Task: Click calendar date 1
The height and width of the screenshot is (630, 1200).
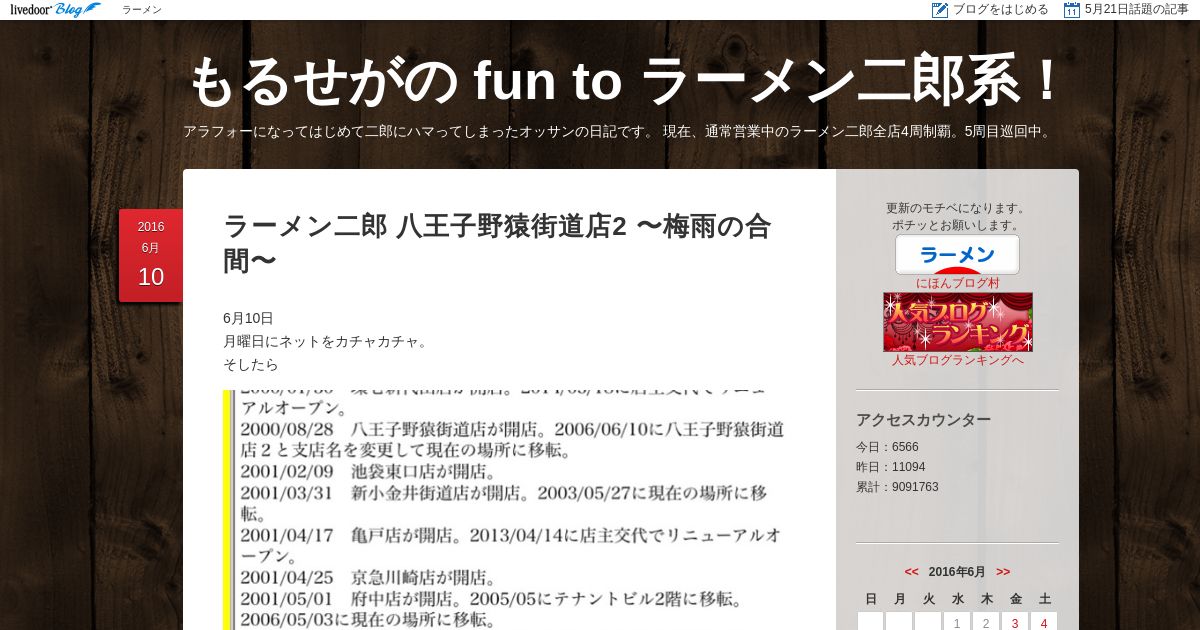Action: tap(957, 624)
